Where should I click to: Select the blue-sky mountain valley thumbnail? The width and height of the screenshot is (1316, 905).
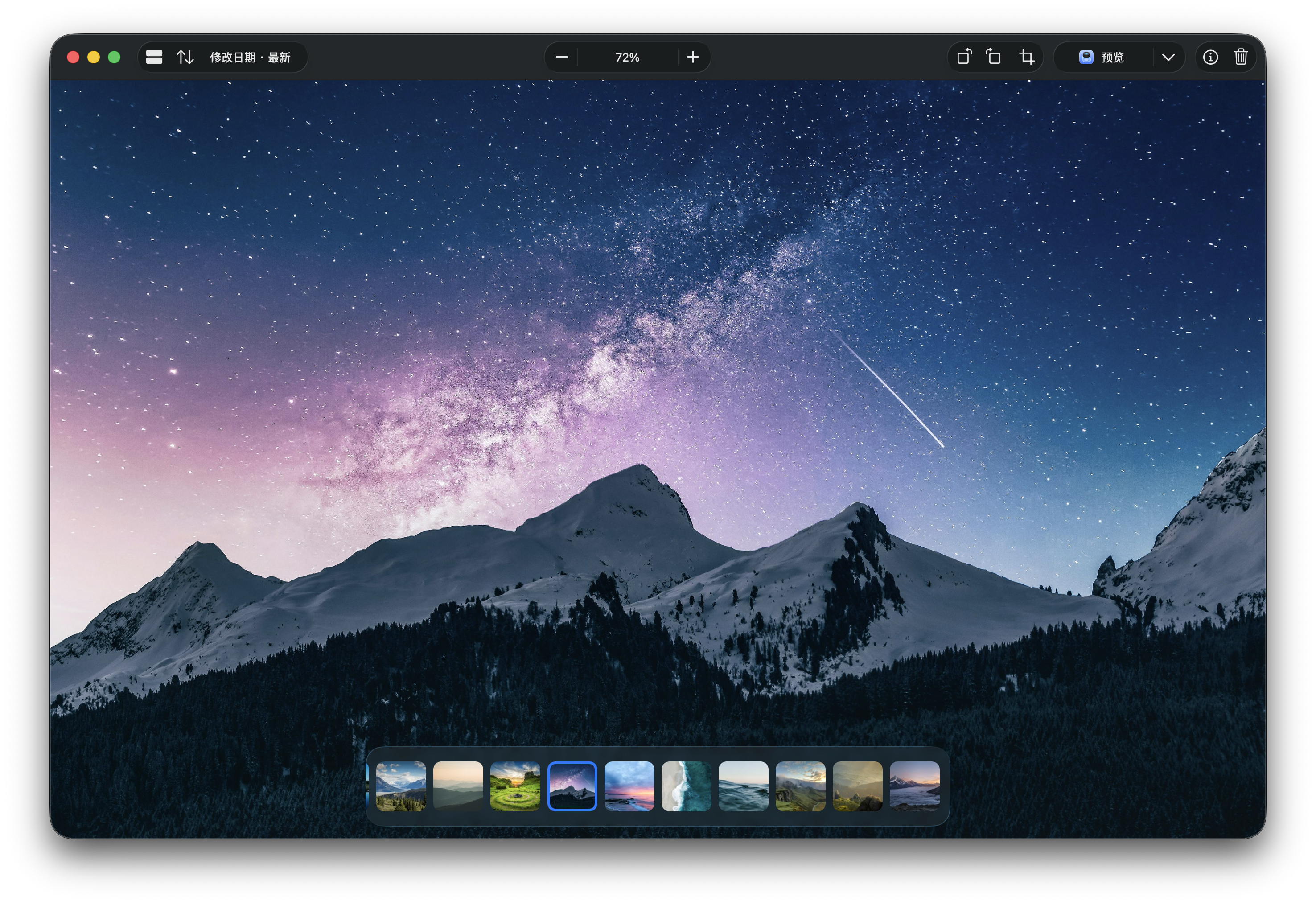click(x=401, y=786)
